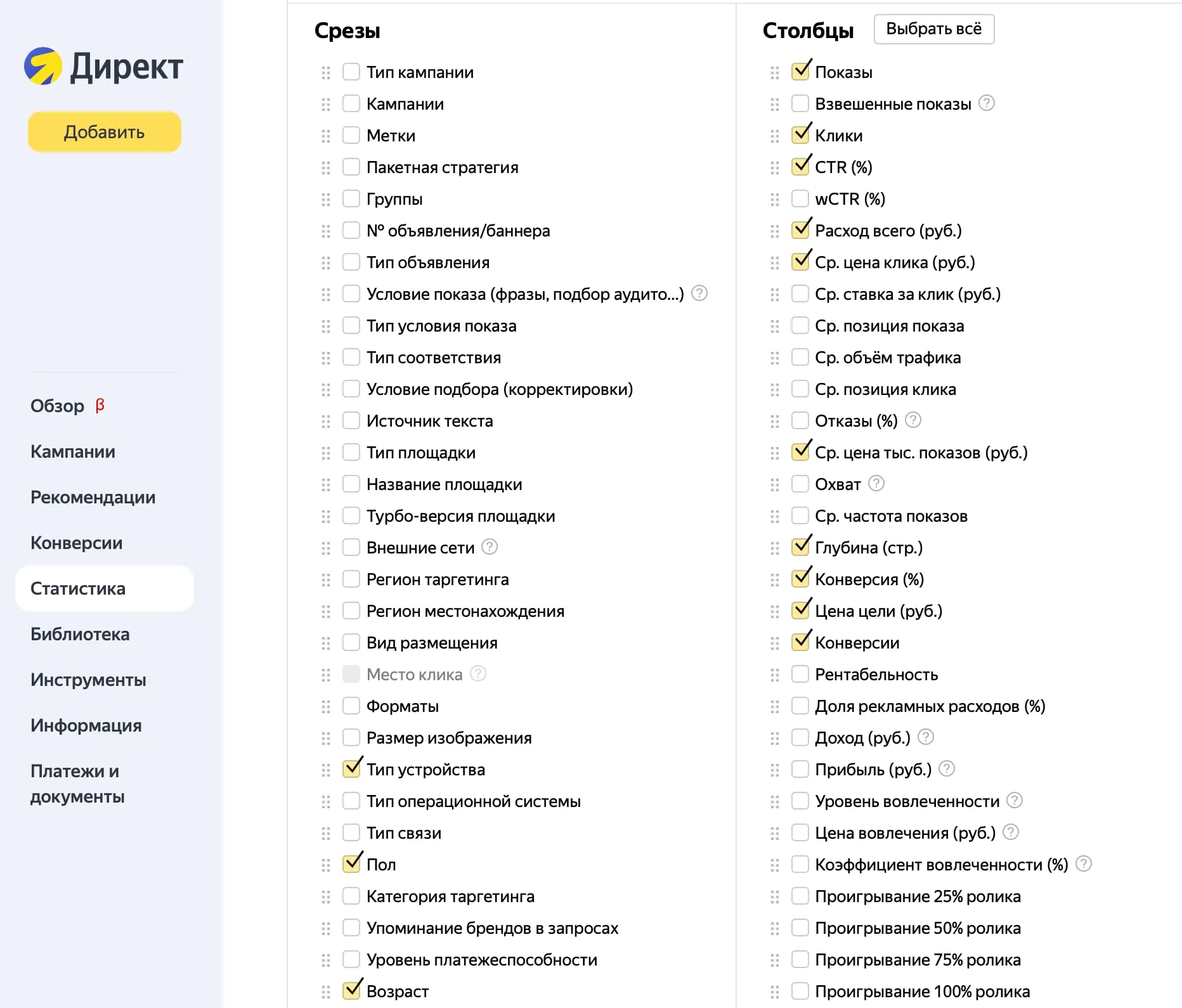
Task: Go to Конверсии in sidebar
Action: (77, 543)
